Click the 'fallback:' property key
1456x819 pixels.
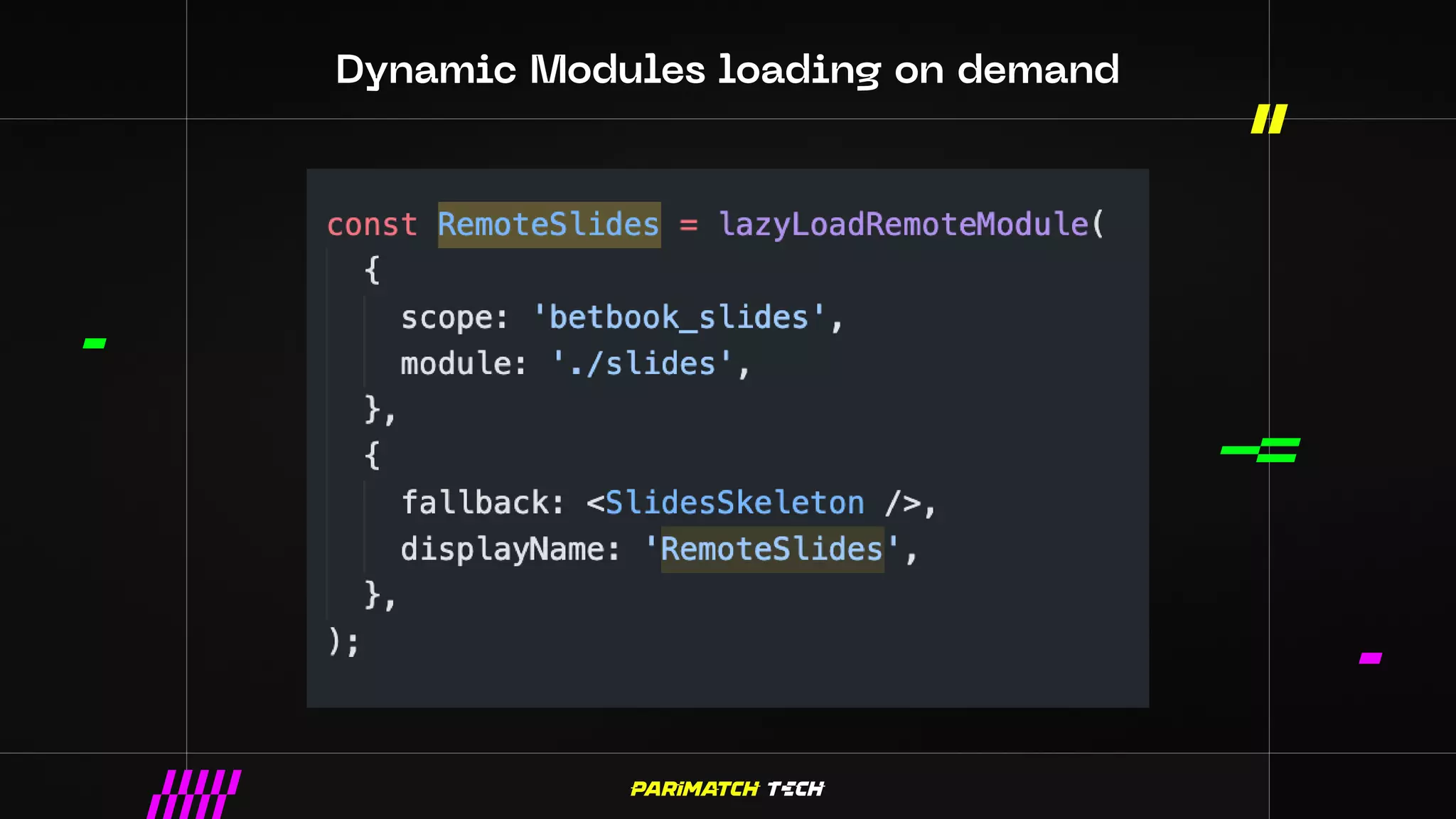(x=483, y=503)
